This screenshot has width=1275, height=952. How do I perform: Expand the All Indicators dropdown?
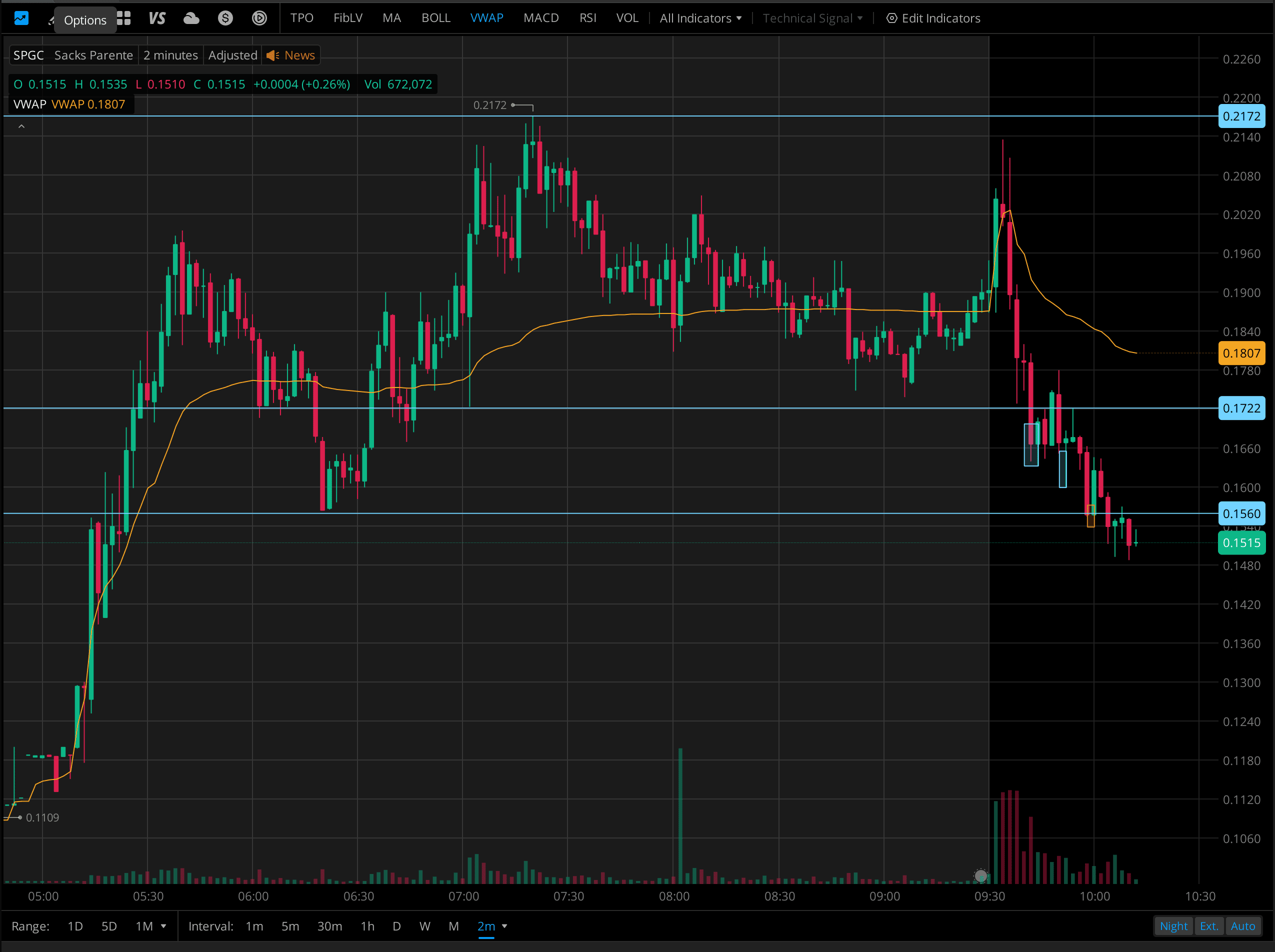click(700, 18)
